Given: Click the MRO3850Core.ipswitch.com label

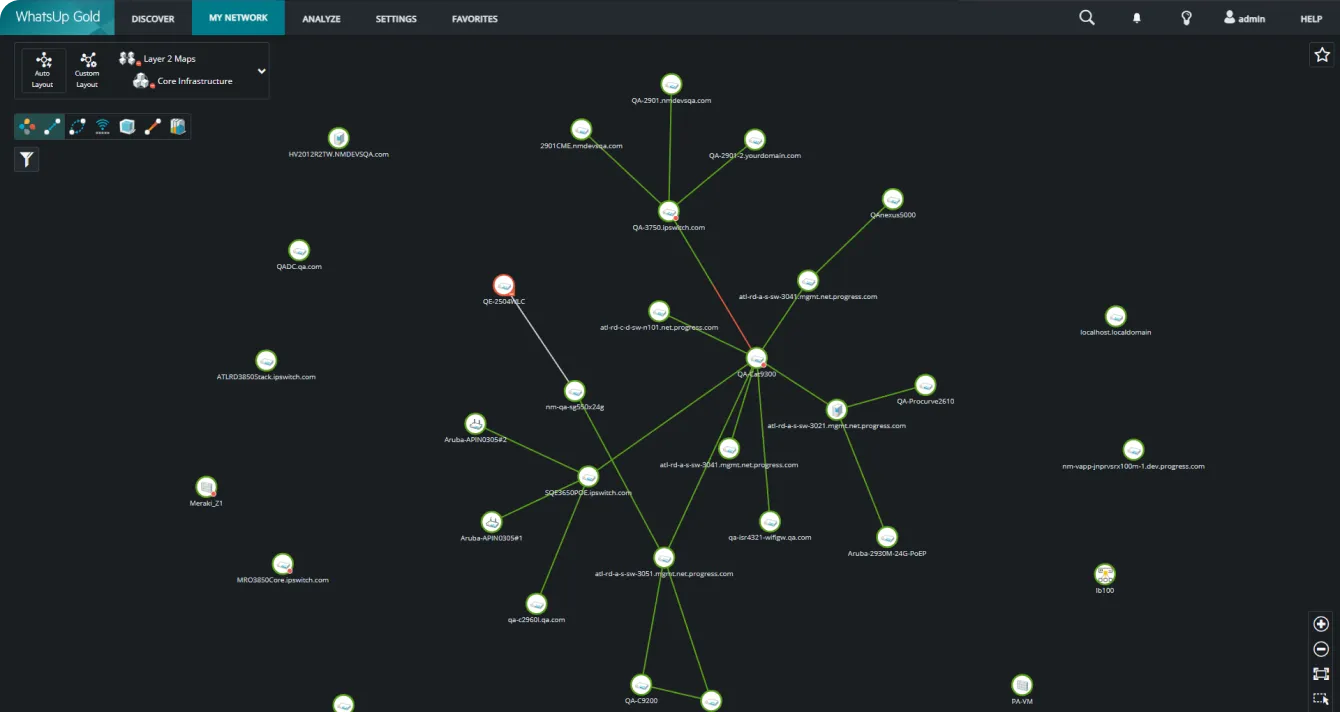Looking at the screenshot, I should tap(283, 580).
